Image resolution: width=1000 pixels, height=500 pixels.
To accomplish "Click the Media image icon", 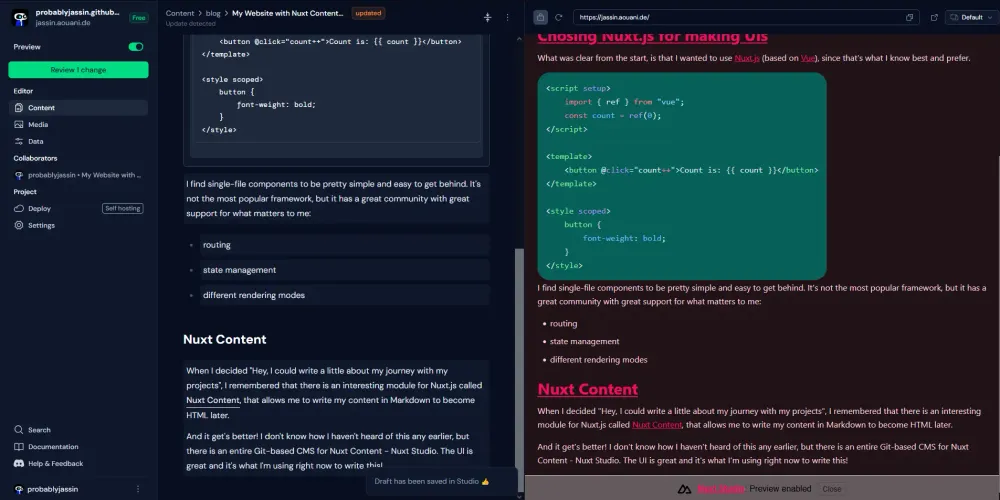I will tap(19, 124).
